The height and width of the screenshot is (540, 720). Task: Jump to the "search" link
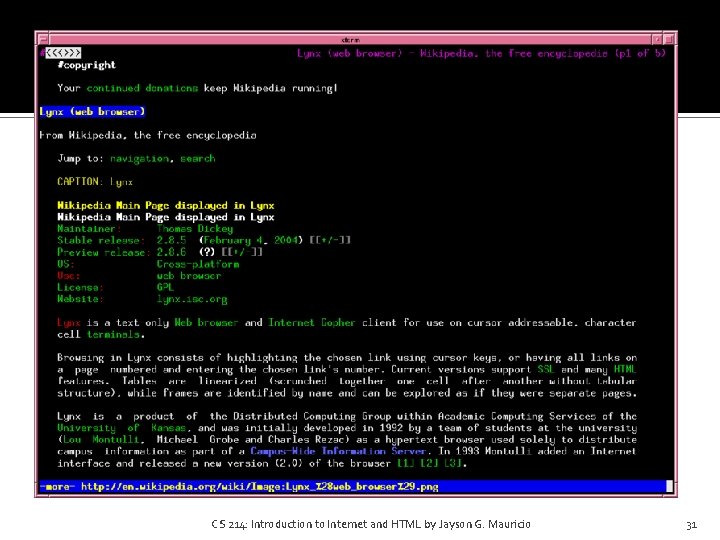point(197,159)
